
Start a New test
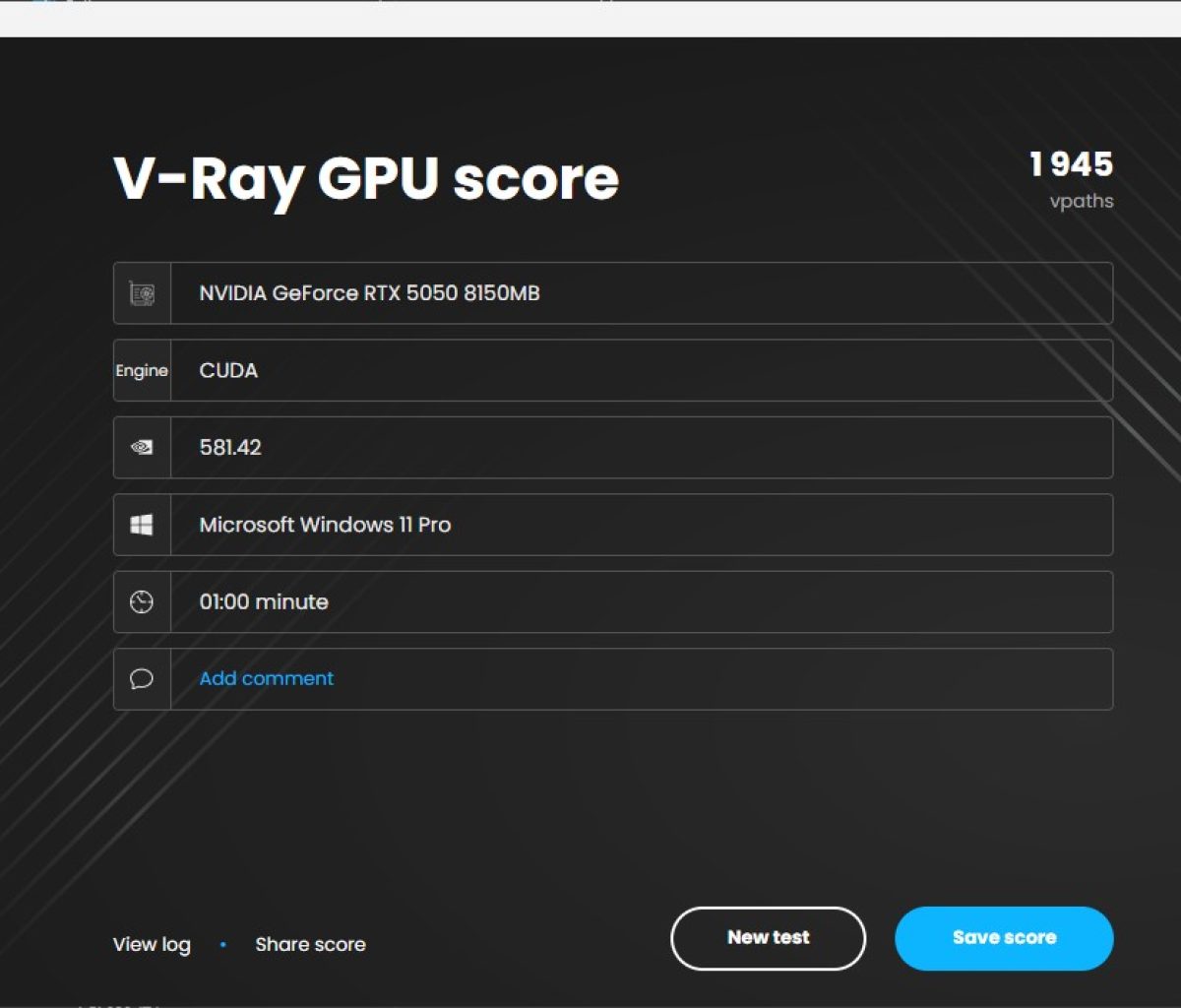[768, 937]
